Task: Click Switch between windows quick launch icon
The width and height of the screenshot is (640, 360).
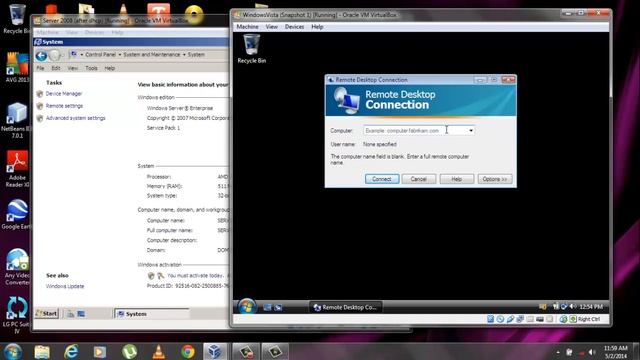Action: tap(278, 307)
